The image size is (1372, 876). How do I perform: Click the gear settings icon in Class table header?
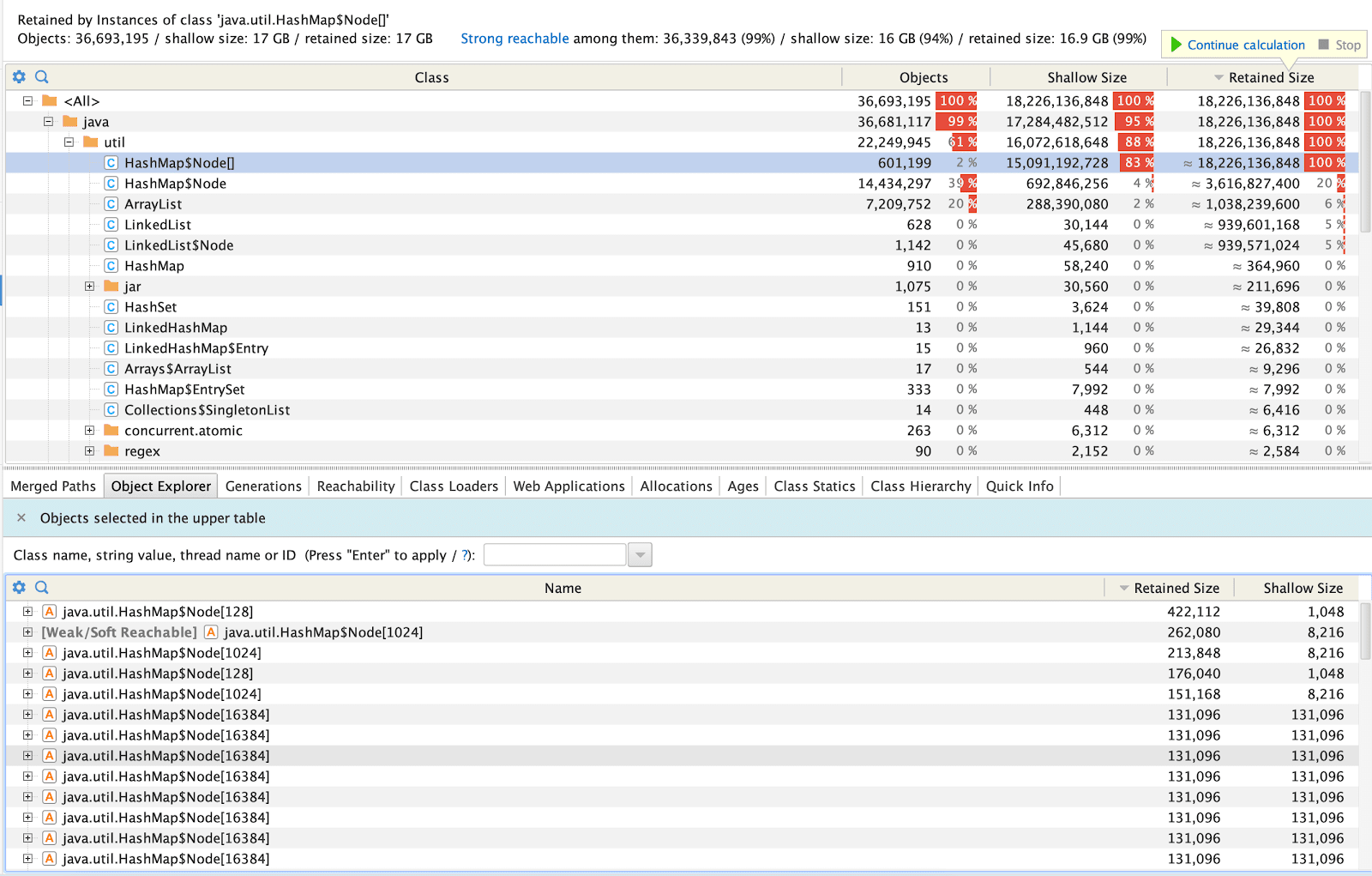click(19, 77)
